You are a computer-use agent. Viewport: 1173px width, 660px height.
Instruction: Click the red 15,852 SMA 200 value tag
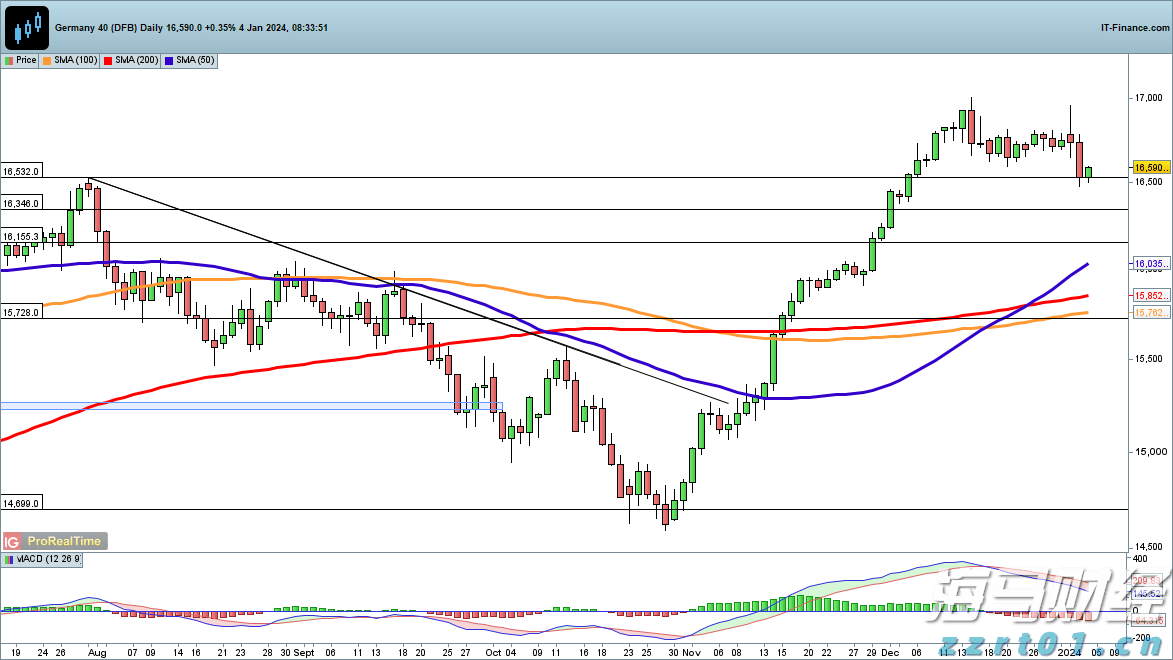tap(1150, 296)
